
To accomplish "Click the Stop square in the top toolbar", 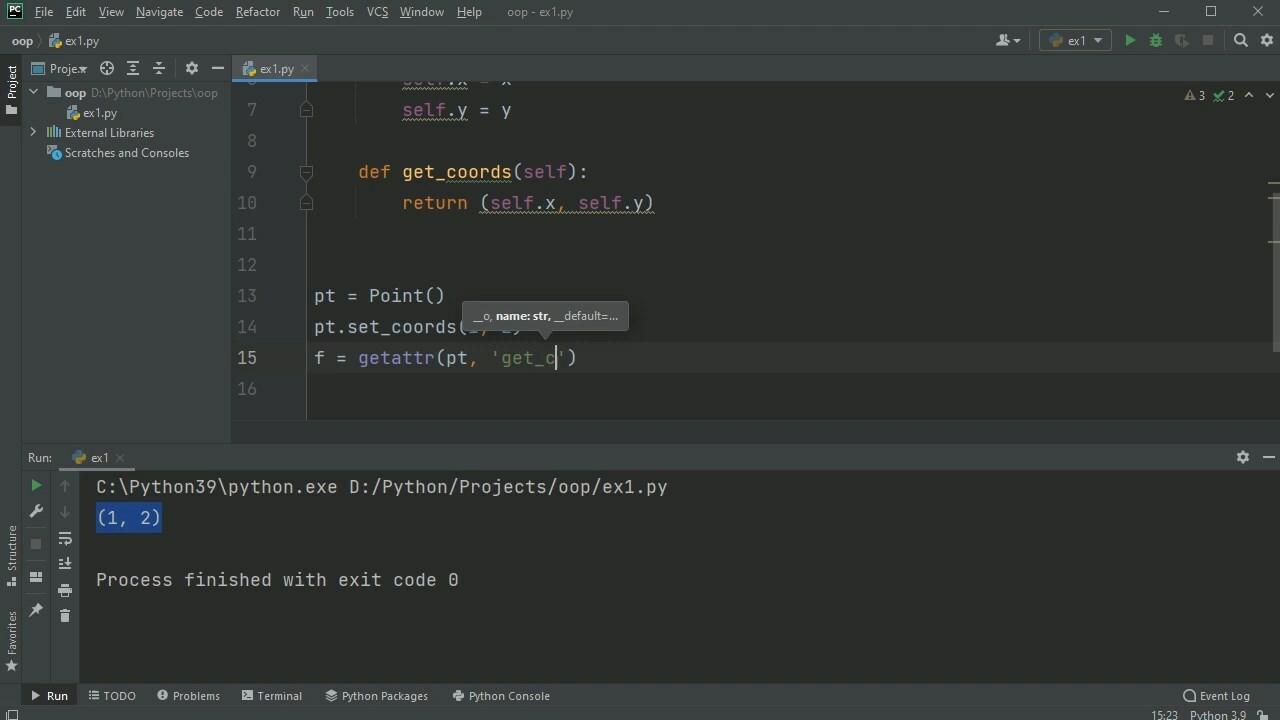I will point(1208,41).
